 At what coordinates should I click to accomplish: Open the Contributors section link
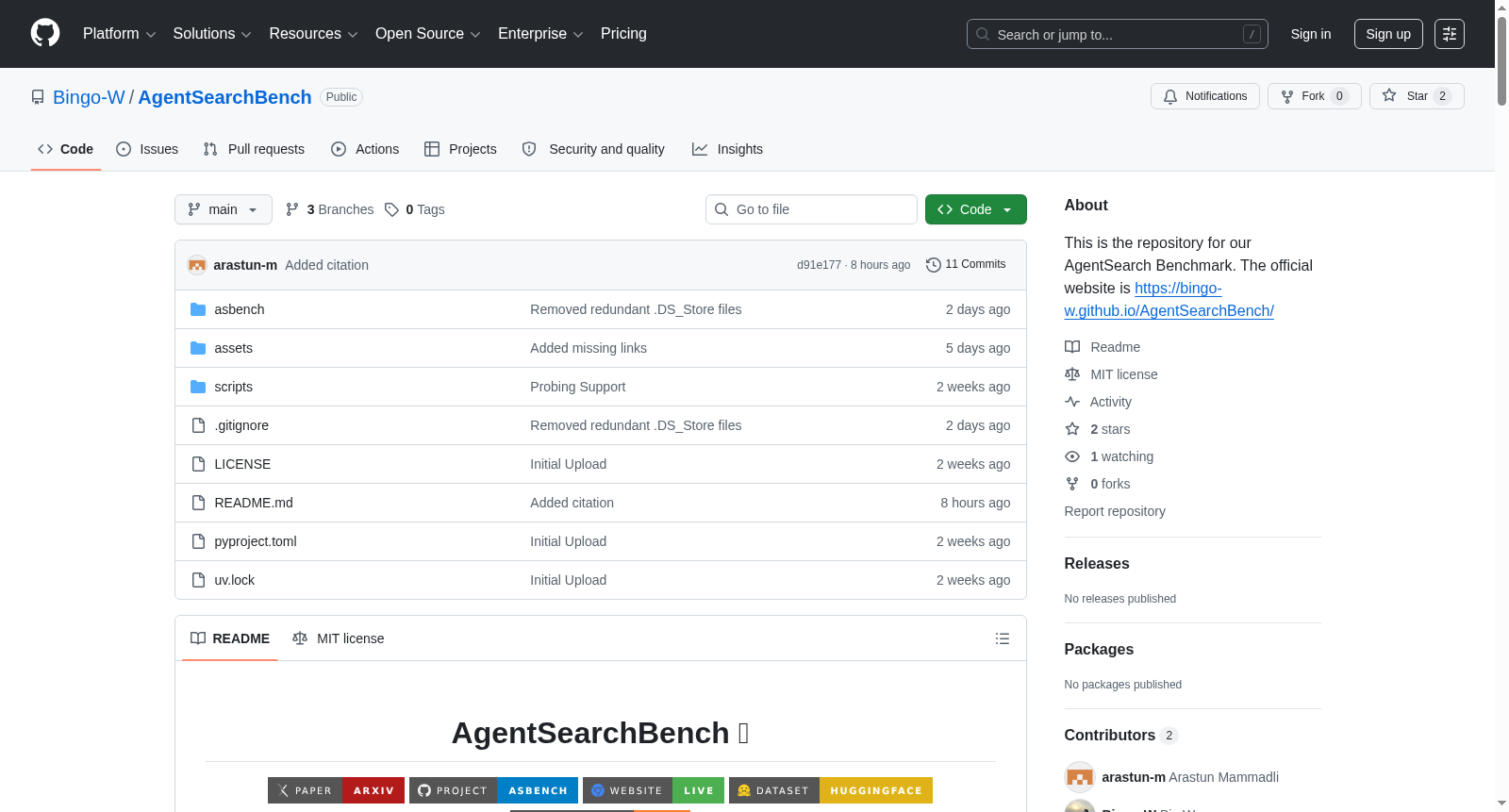click(x=1121, y=736)
